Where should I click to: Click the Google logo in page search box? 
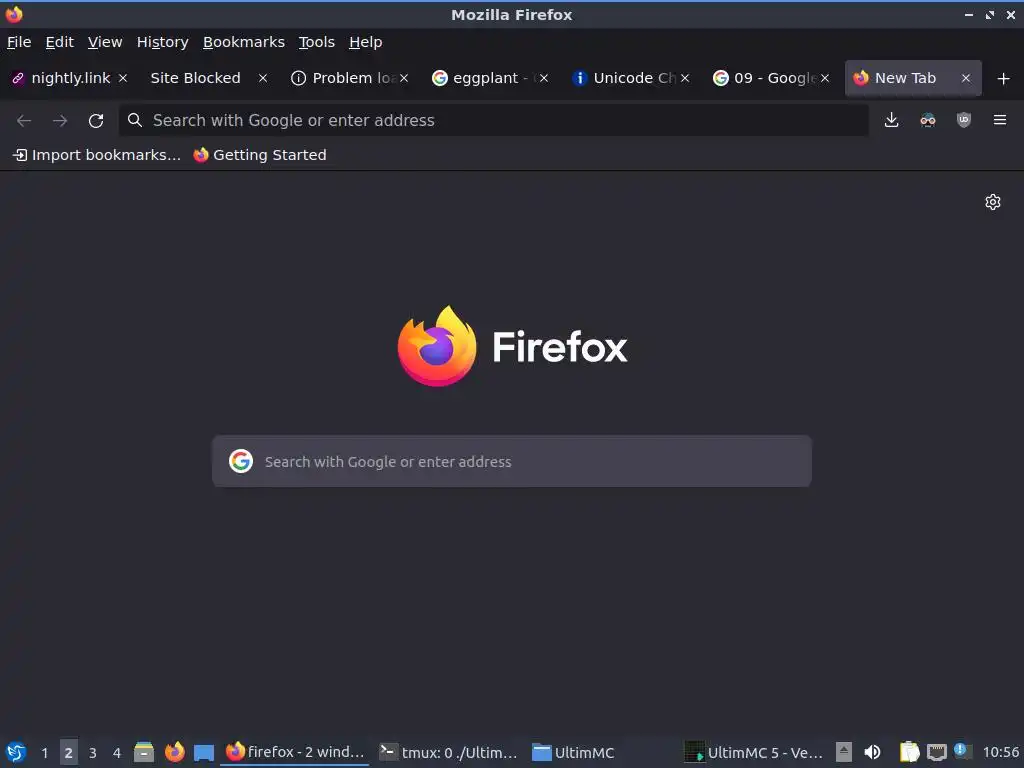tap(241, 461)
